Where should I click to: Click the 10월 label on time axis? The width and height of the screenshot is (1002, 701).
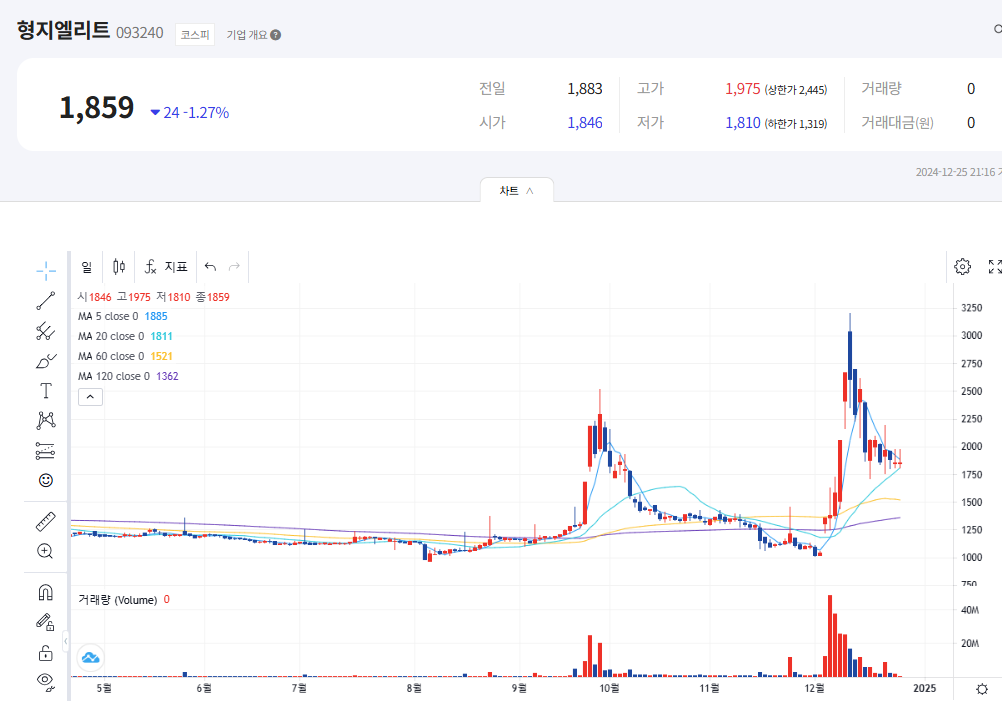[609, 688]
